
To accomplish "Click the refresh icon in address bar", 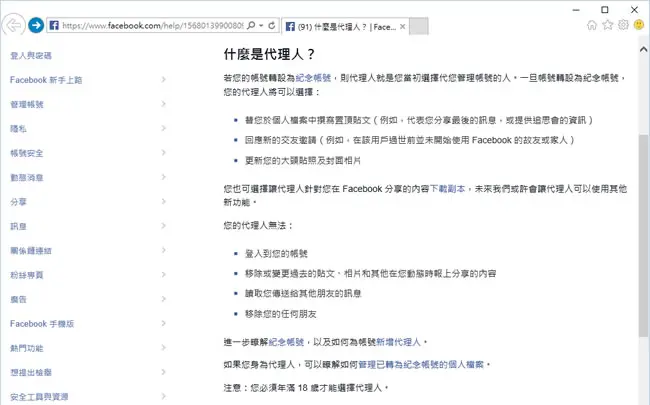I will tap(272, 25).
